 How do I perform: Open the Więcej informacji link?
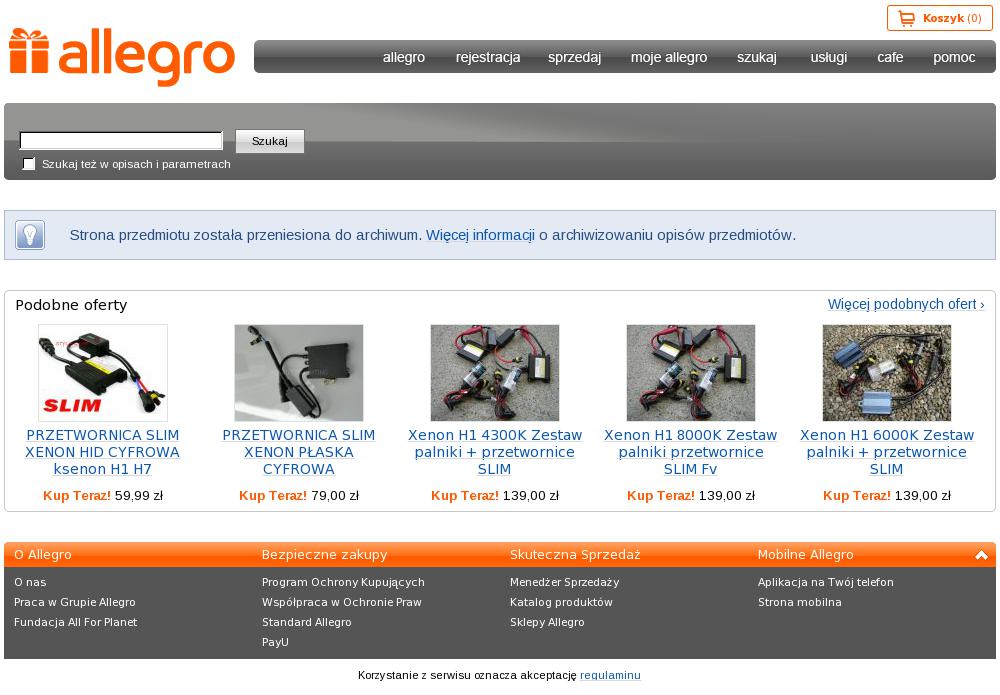click(480, 235)
